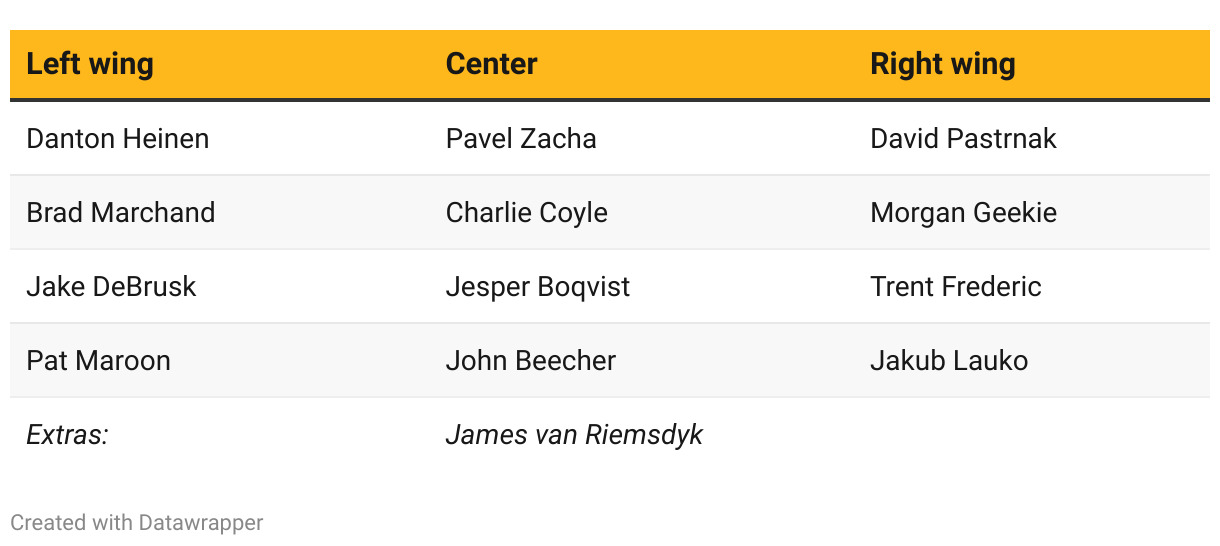Click the Charlie Coyle name
Image resolution: width=1220 pixels, height=546 pixels.
pos(526,212)
